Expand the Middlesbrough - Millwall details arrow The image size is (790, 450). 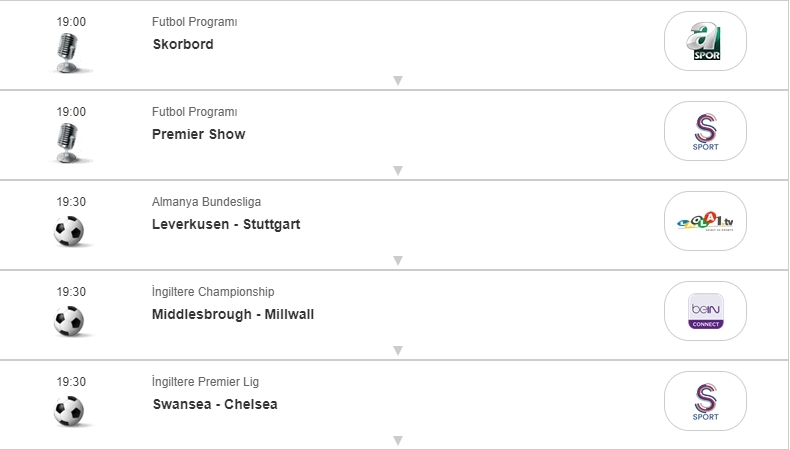pos(397,351)
